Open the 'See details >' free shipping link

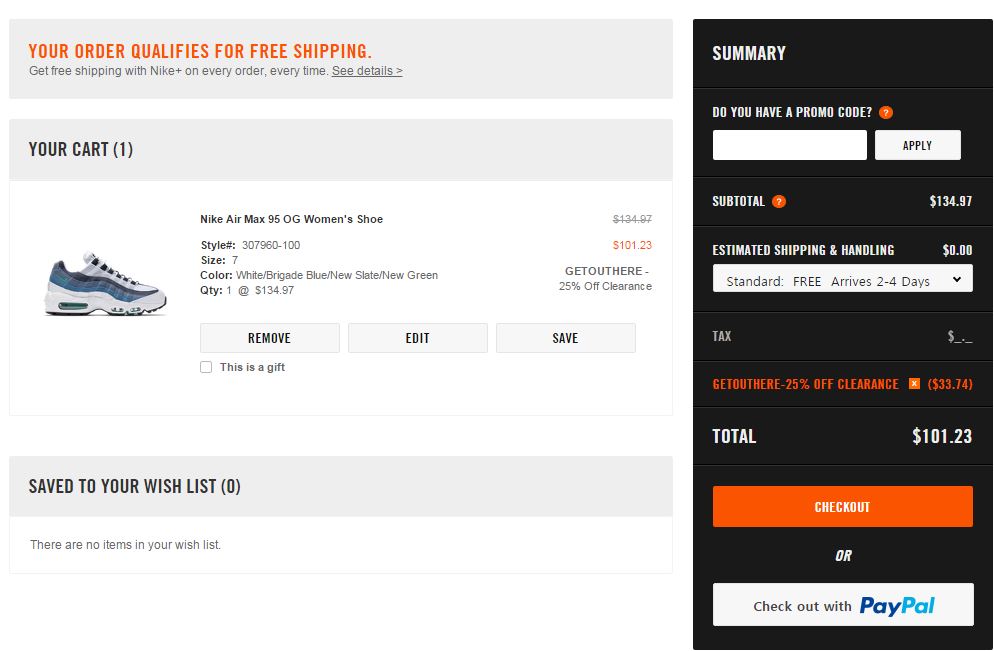[367, 71]
